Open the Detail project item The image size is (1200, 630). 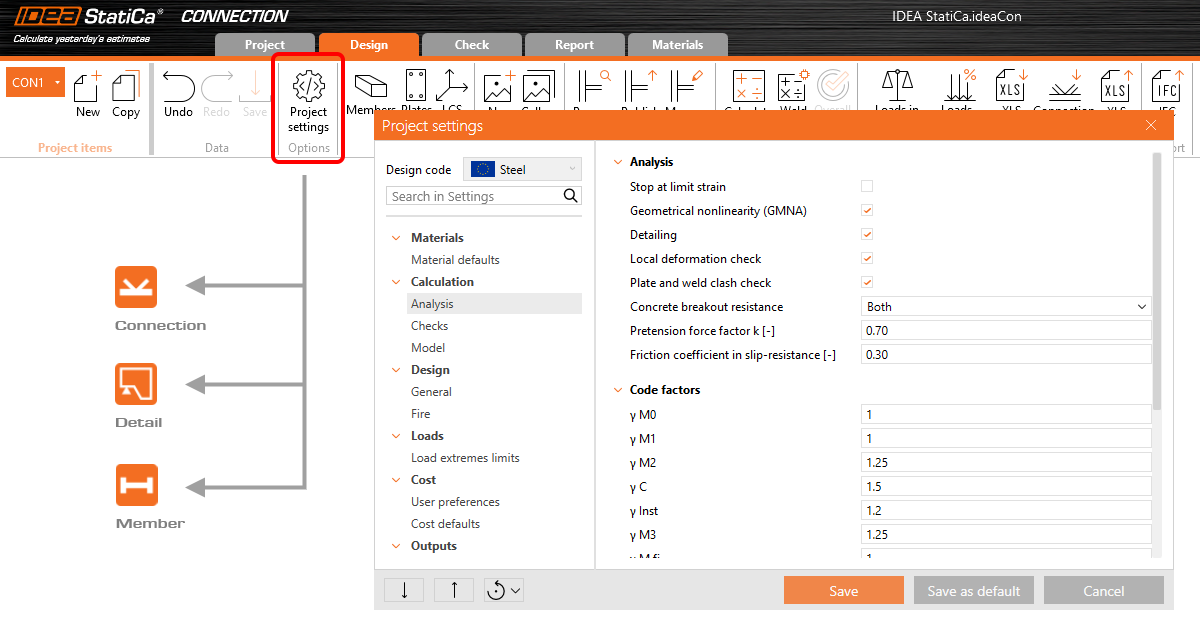click(137, 384)
